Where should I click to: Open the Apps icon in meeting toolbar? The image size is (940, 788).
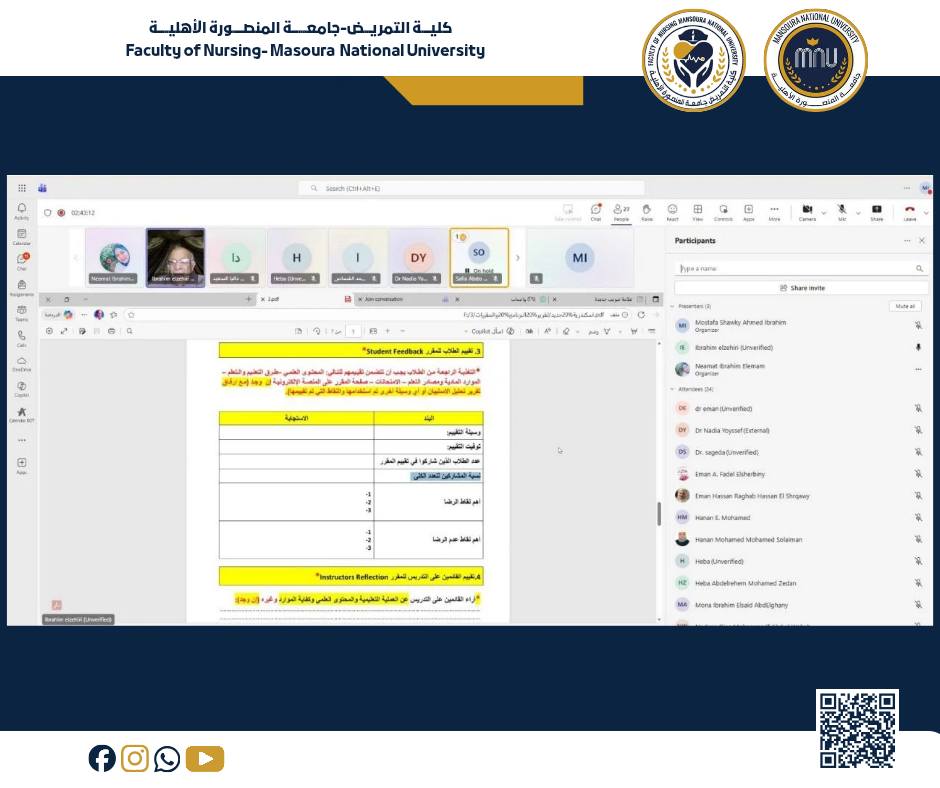(751, 211)
